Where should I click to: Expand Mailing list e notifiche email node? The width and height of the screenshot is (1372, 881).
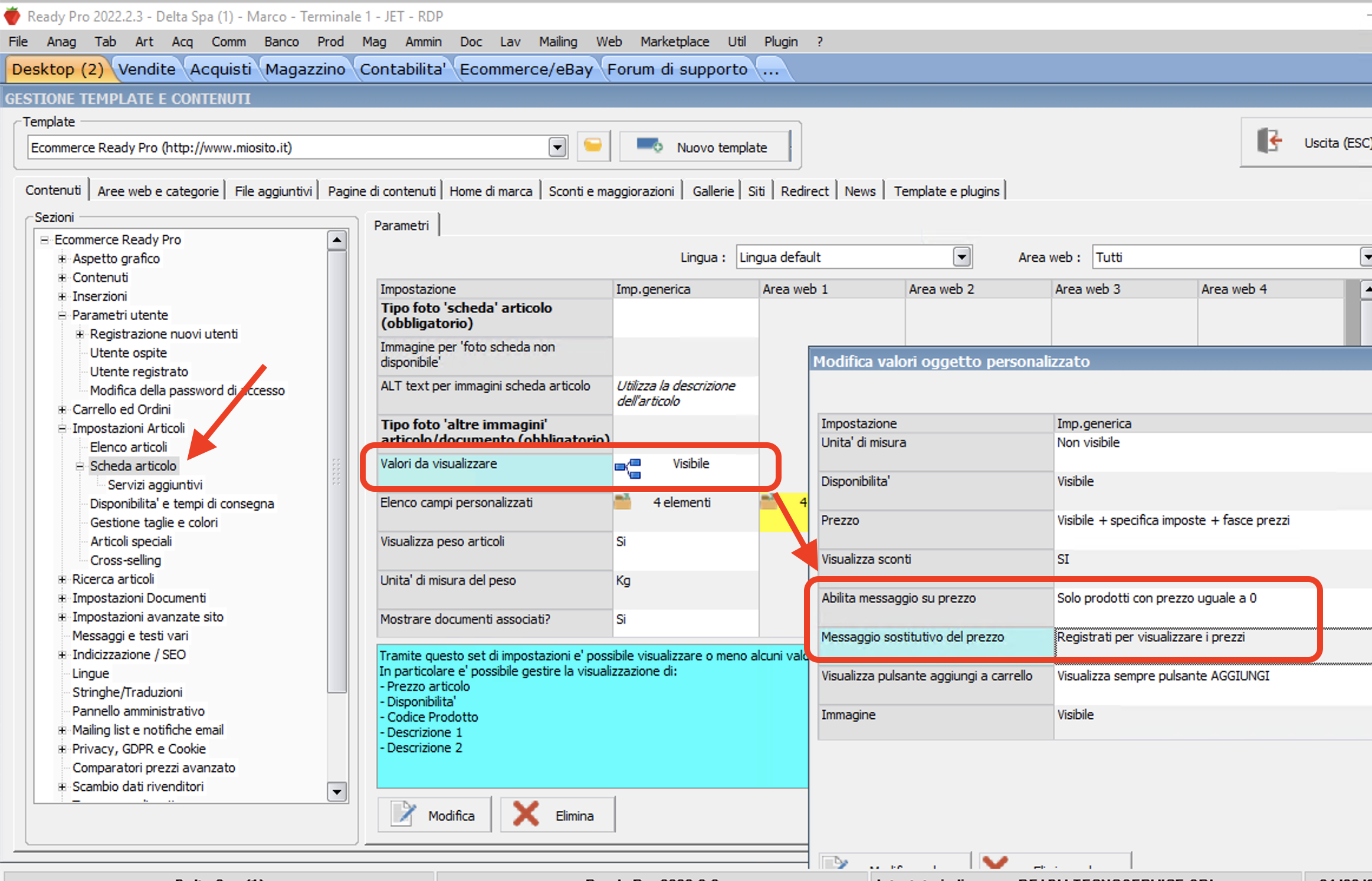(62, 730)
